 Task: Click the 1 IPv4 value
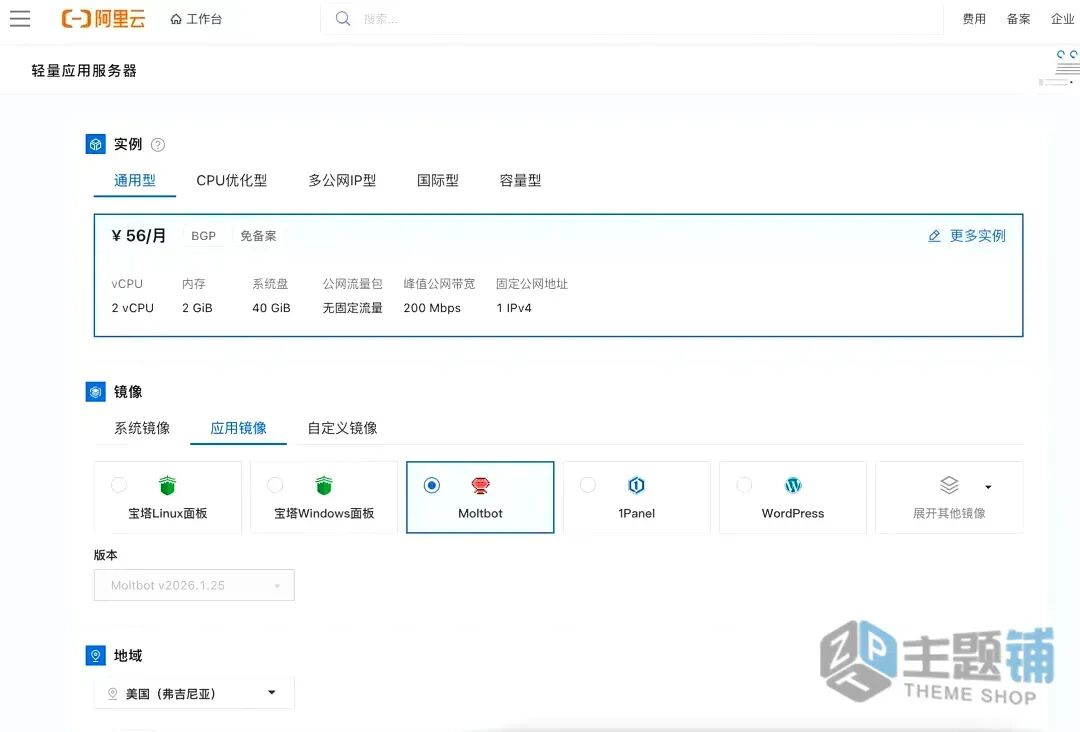click(514, 309)
